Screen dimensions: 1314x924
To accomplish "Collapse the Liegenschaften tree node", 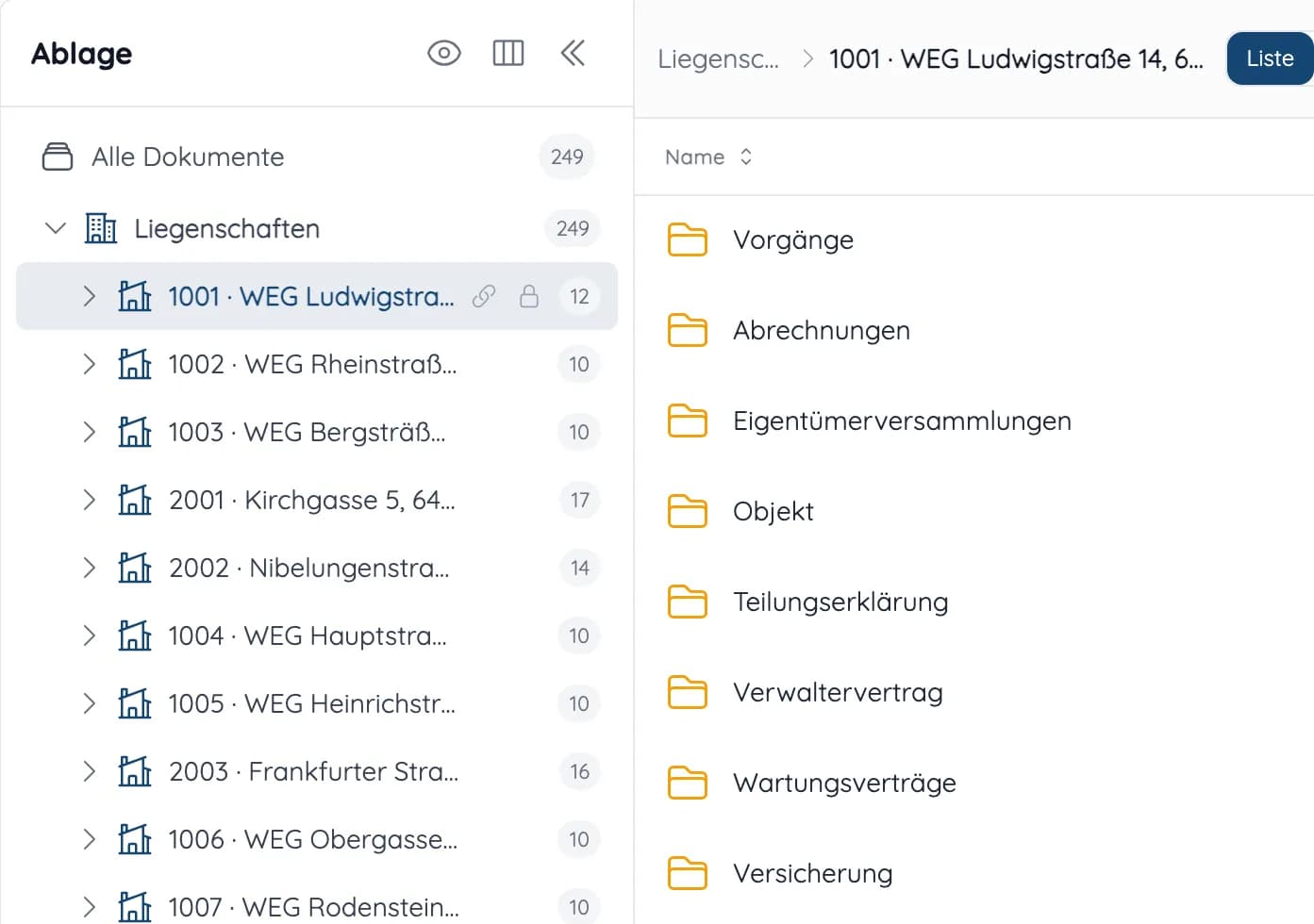I will pyautogui.click(x=56, y=228).
